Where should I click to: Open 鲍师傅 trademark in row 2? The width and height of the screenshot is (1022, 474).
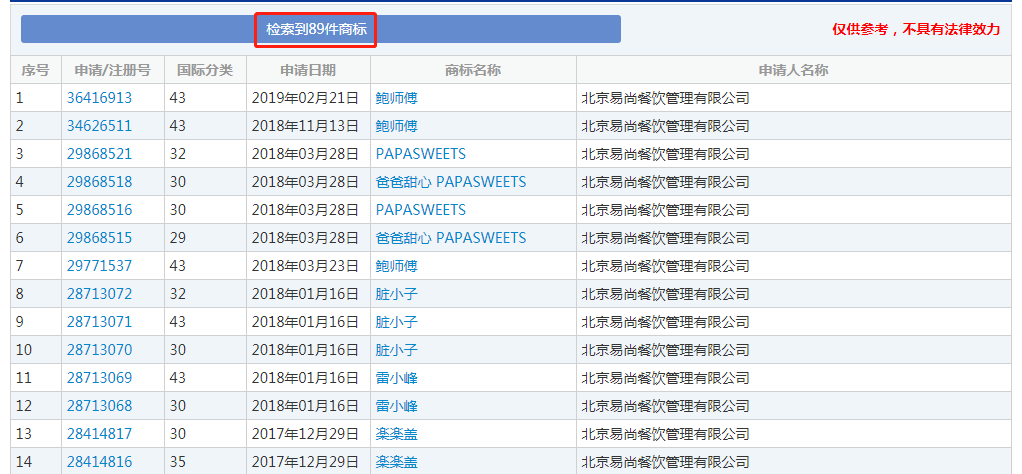click(396, 126)
